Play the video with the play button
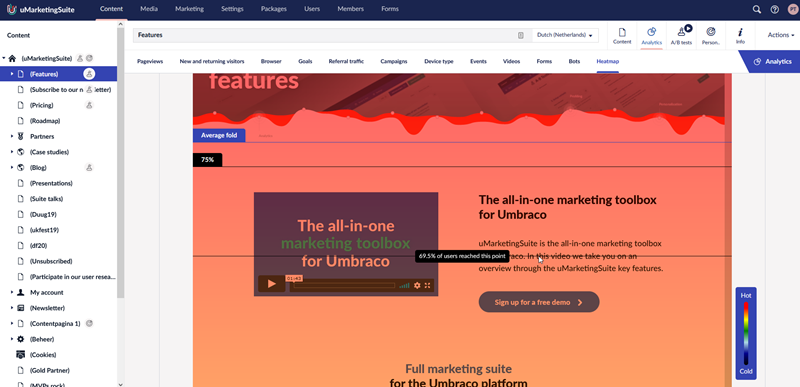This screenshot has width=800, height=387. [x=271, y=284]
